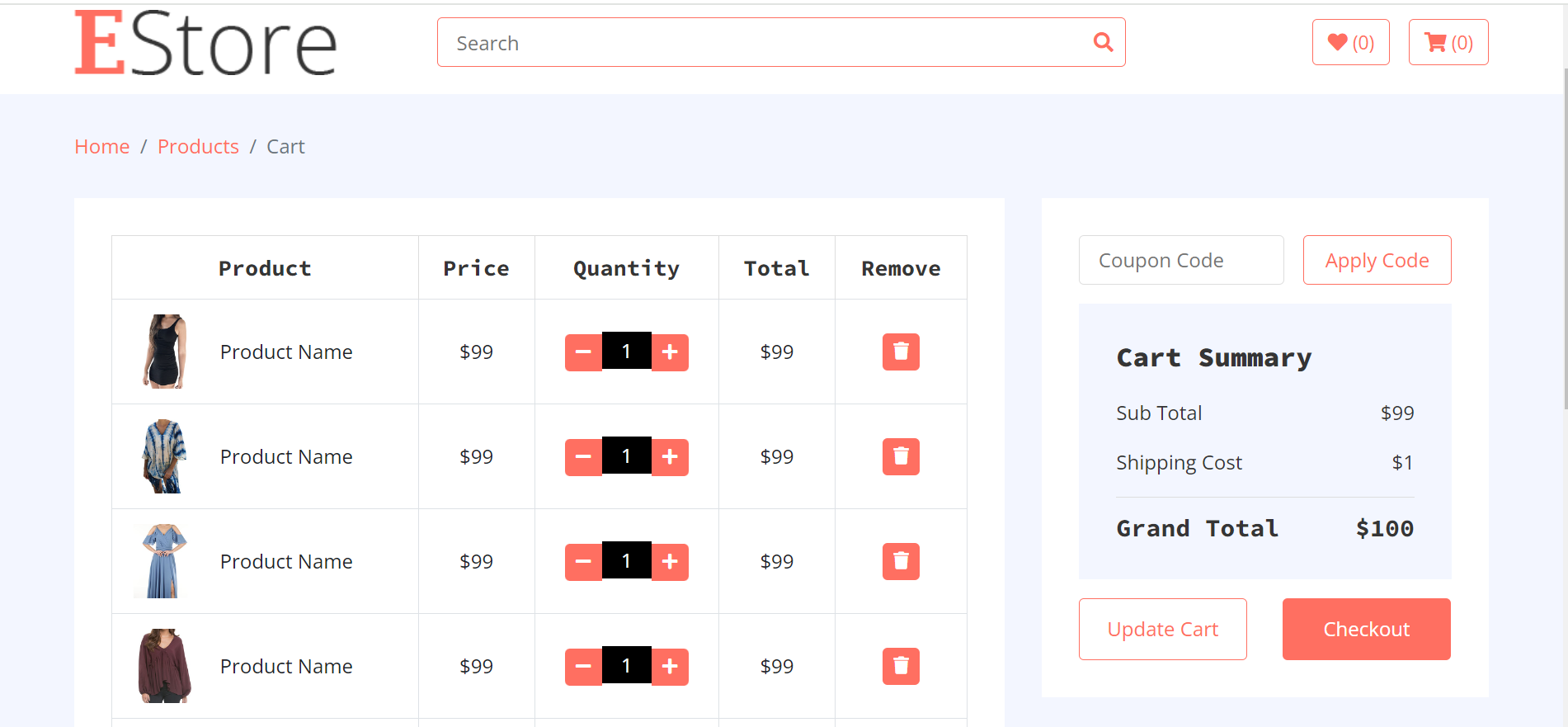Open the Products breadcrumb link
Screen dimensions: 1568x727
pyautogui.click(x=198, y=146)
